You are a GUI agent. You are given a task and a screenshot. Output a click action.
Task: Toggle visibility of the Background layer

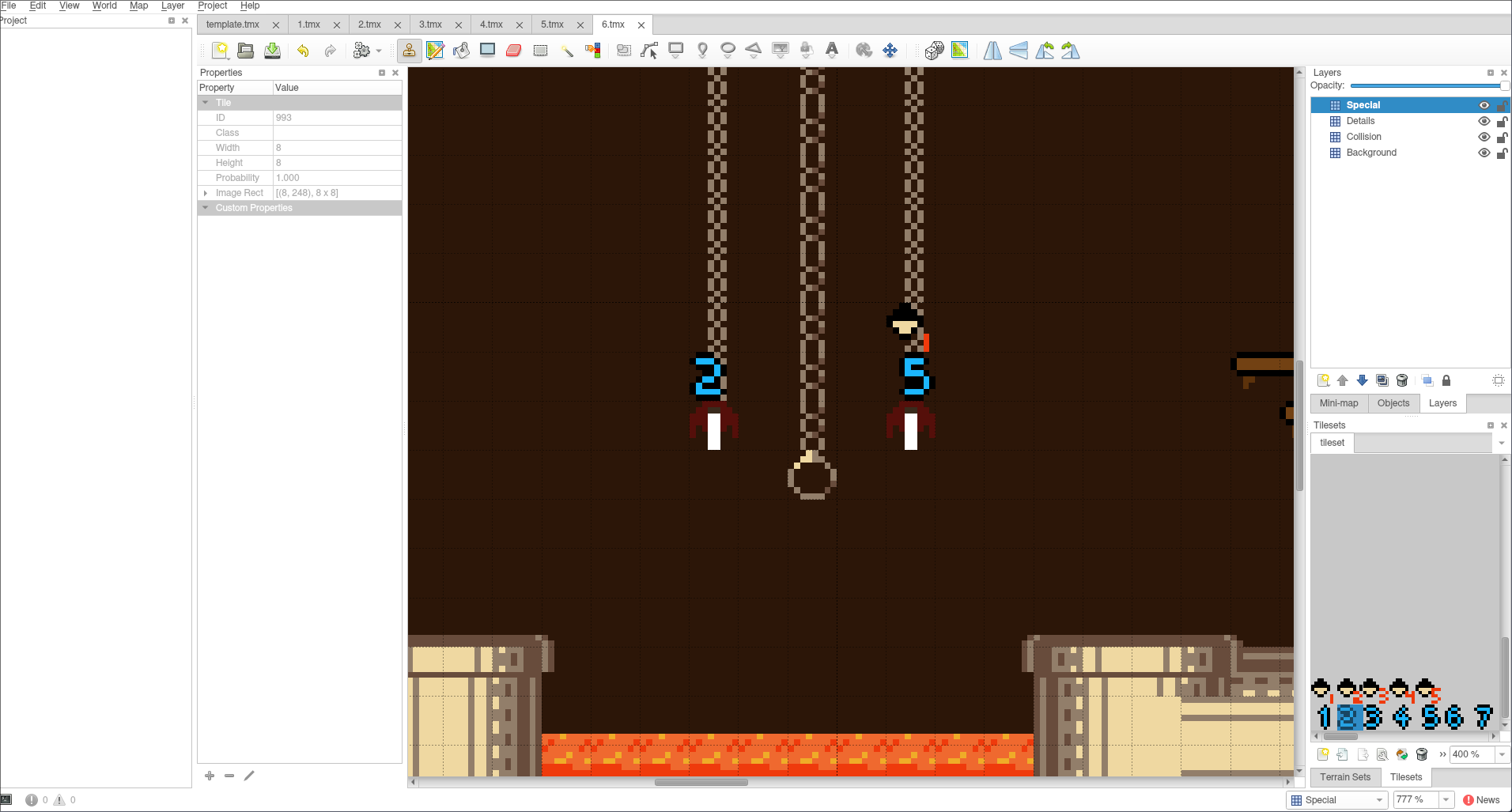click(x=1484, y=153)
